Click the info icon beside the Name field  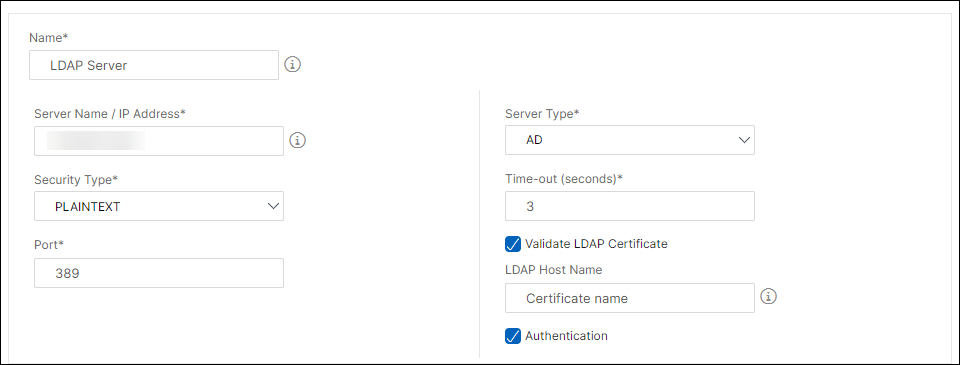293,64
